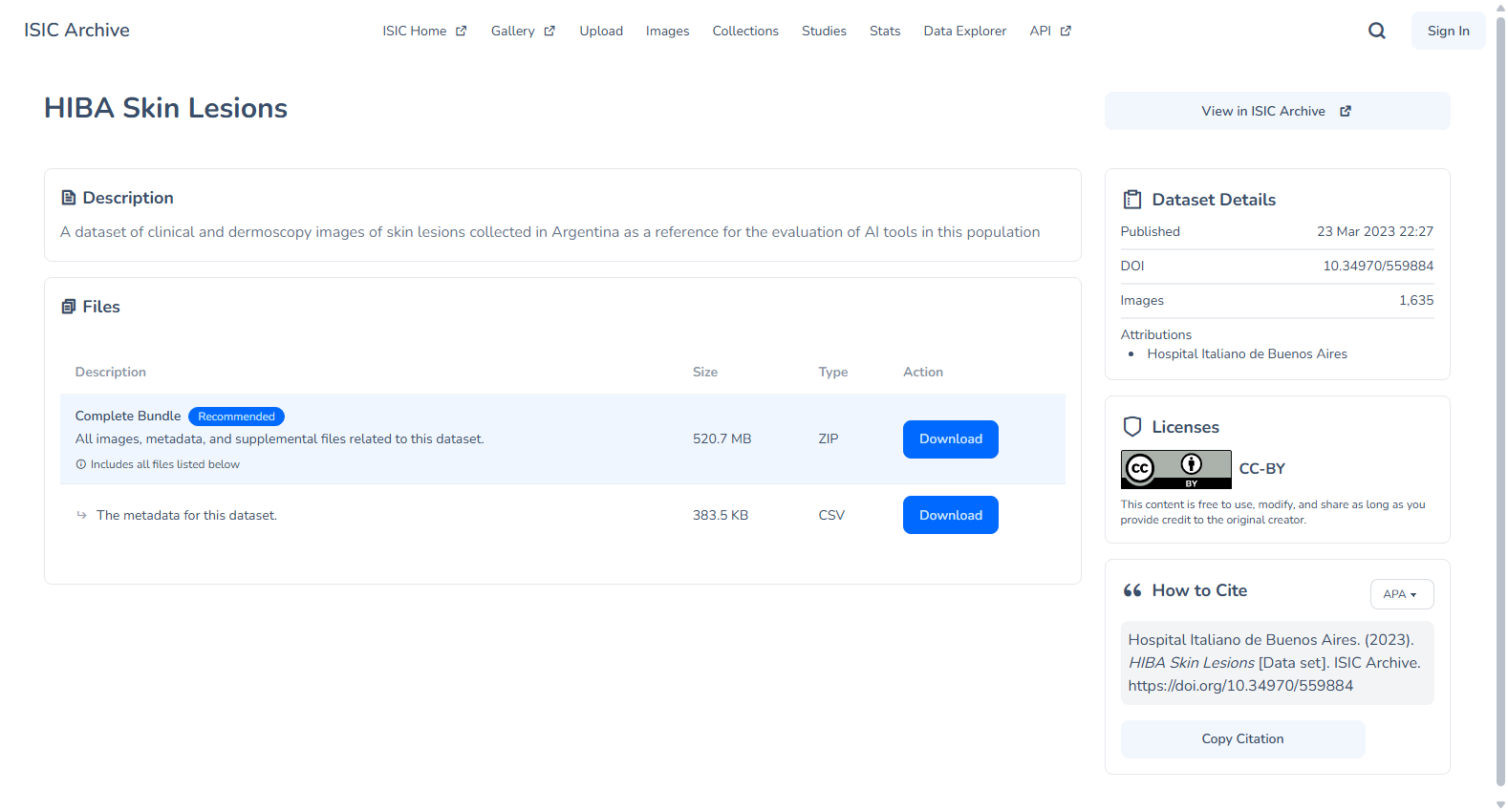This screenshot has width=1508, height=812.
Task: Click the 'CC-BY' license label
Action: click(x=1261, y=468)
